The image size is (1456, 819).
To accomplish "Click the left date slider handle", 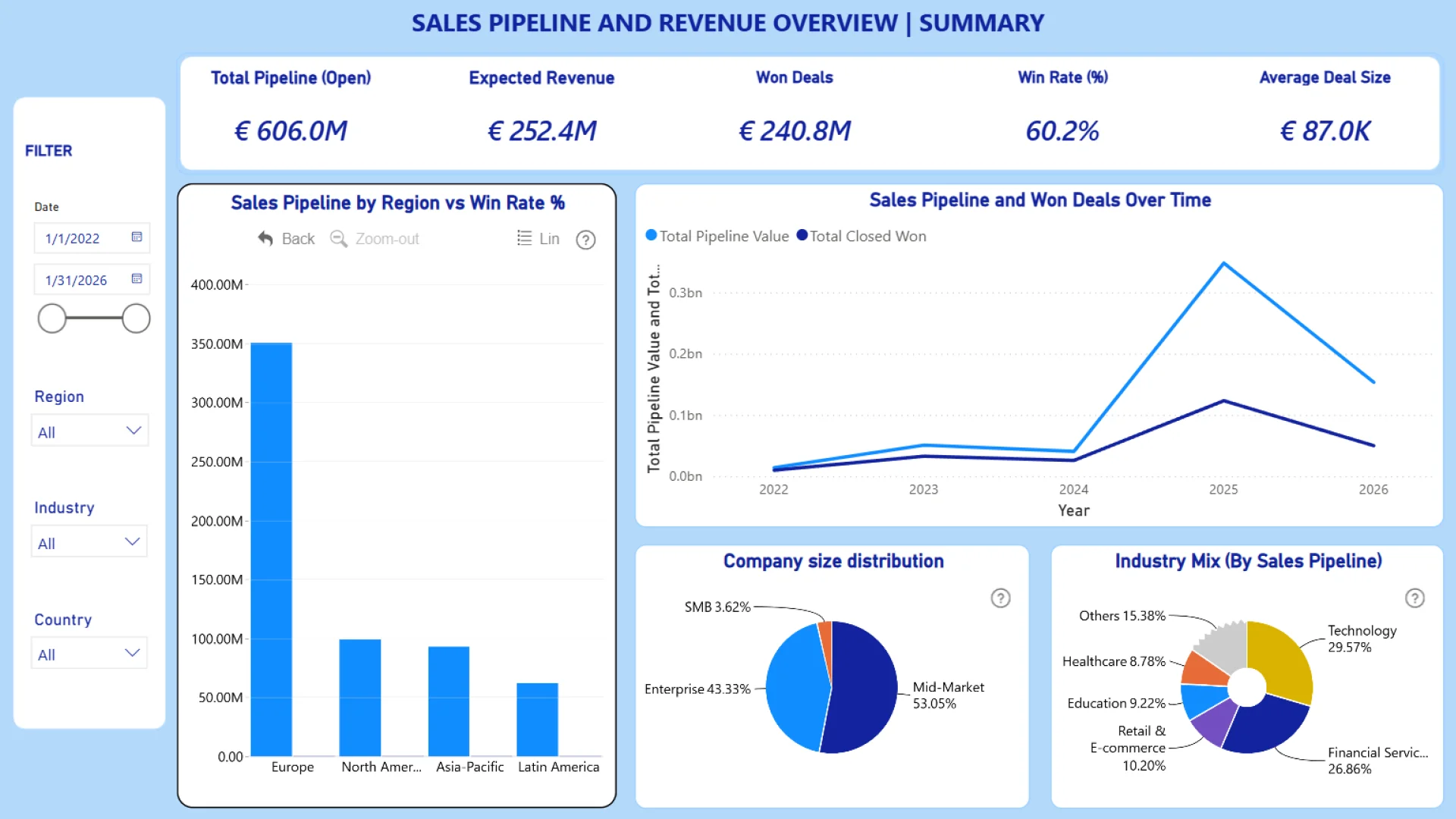I will click(52, 318).
